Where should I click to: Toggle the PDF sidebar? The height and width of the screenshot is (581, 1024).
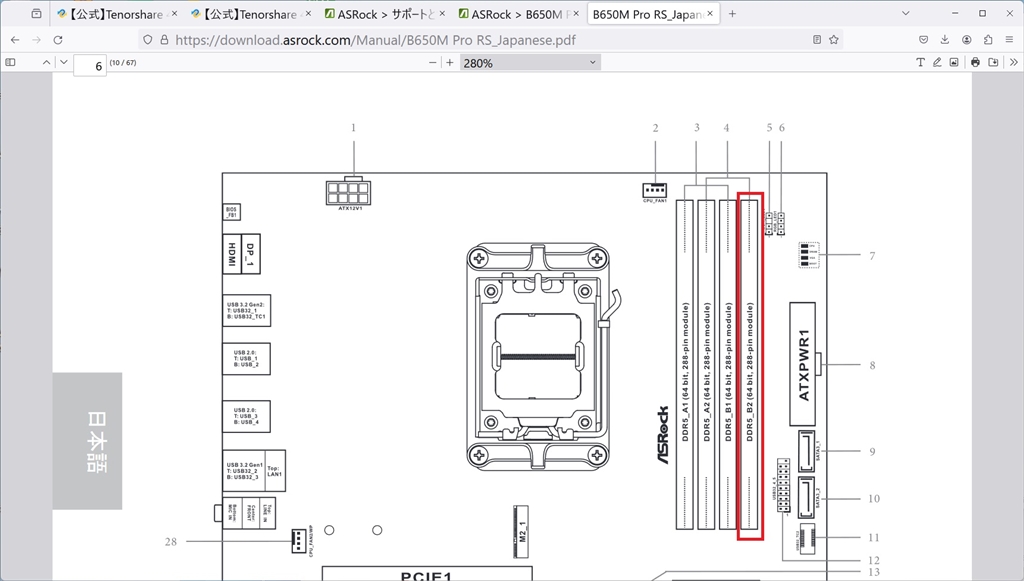pyautogui.click(x=10, y=63)
